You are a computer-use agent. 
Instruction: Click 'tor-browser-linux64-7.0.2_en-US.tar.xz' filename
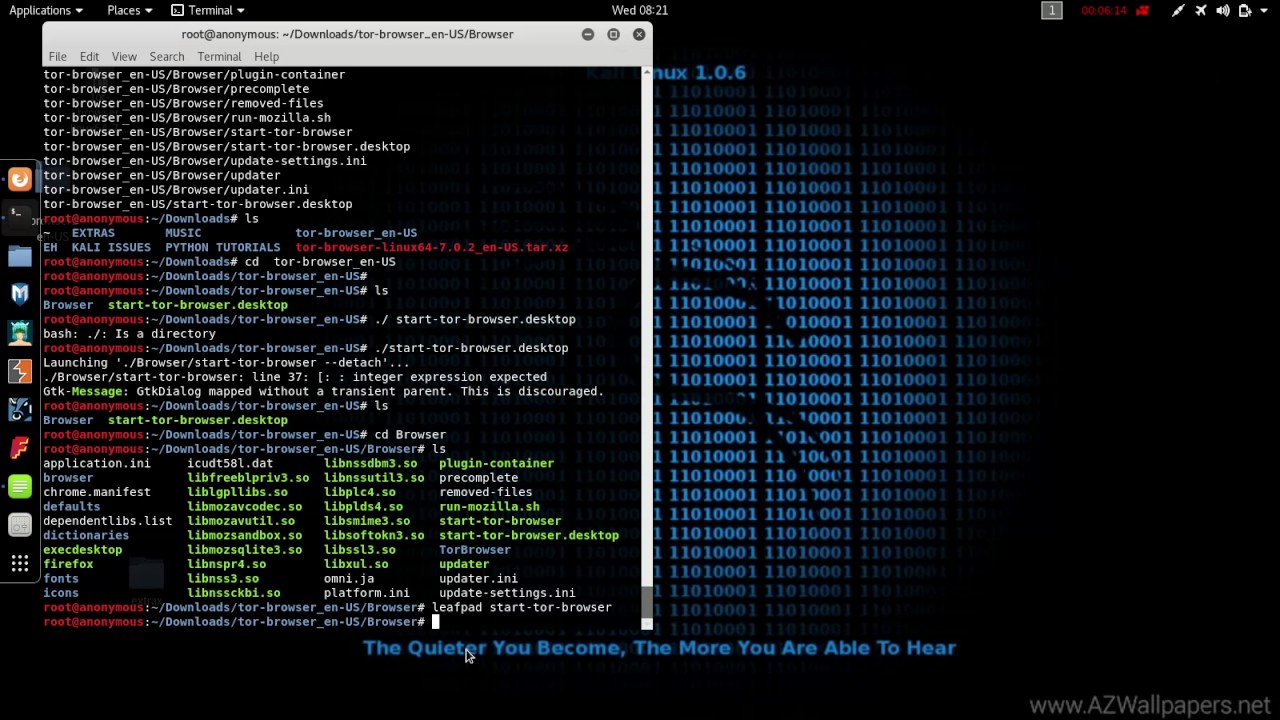coord(431,247)
